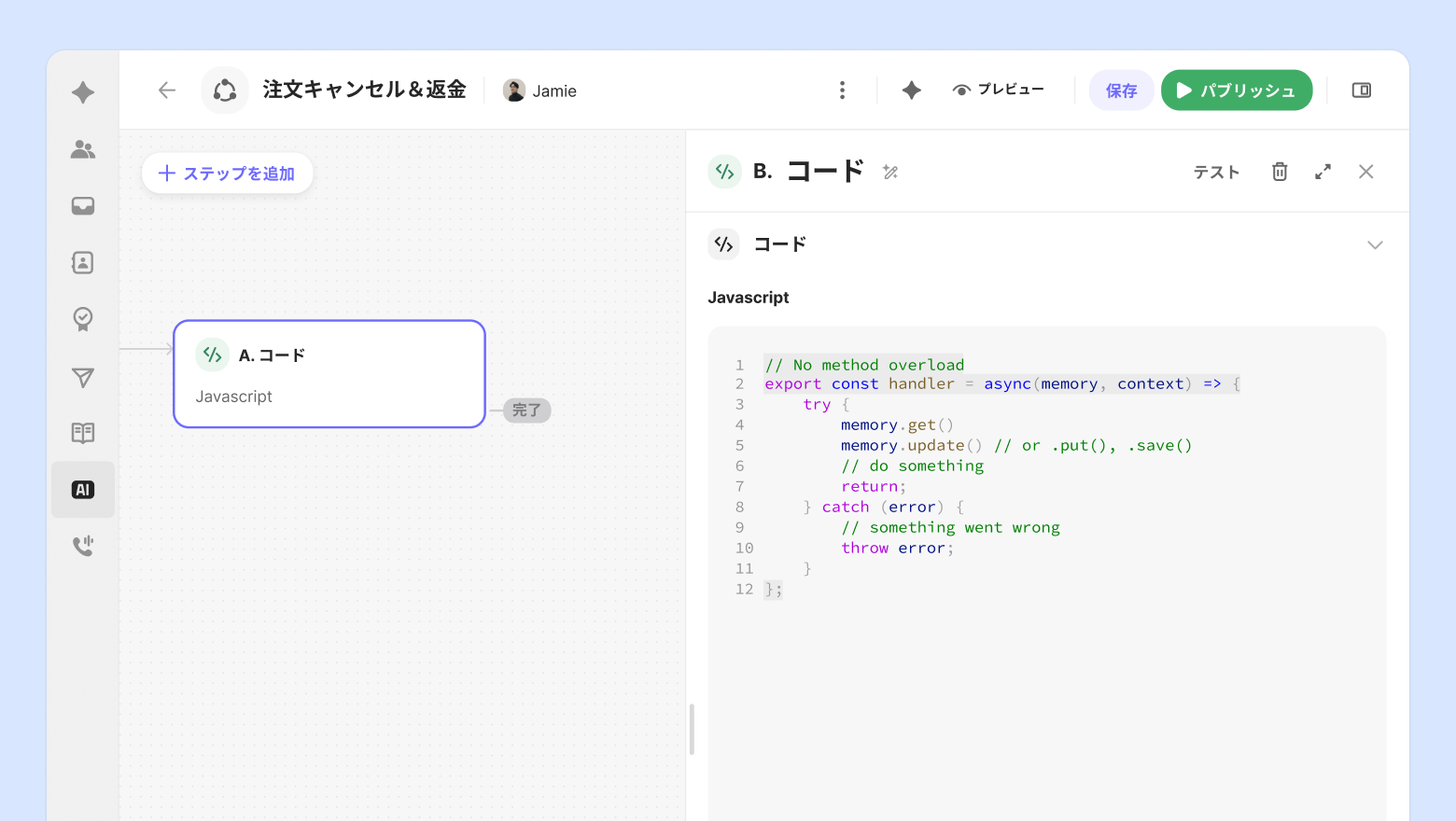The height and width of the screenshot is (821, 1456).
Task: Open the inbox icon in sidebar
Action: 83,206
